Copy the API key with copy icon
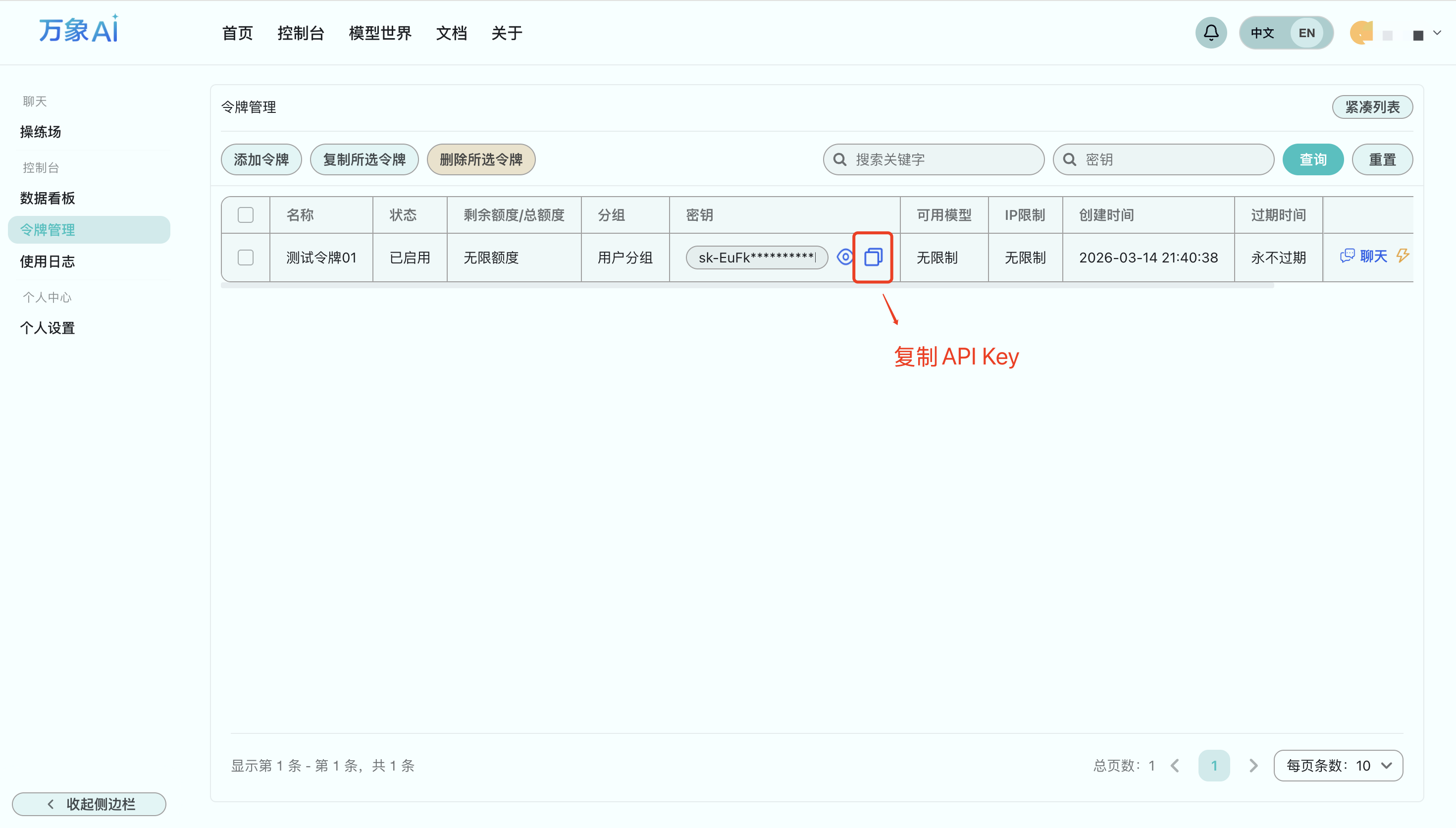 (x=873, y=257)
